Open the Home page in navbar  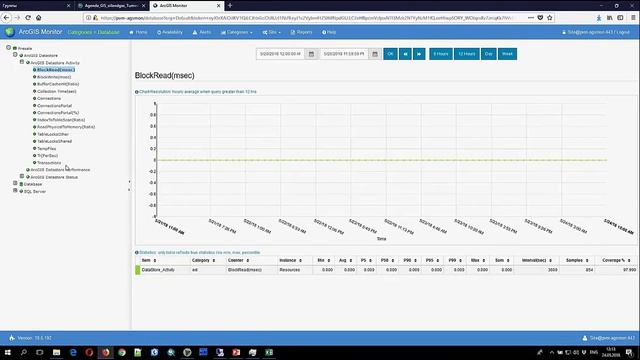coord(138,32)
